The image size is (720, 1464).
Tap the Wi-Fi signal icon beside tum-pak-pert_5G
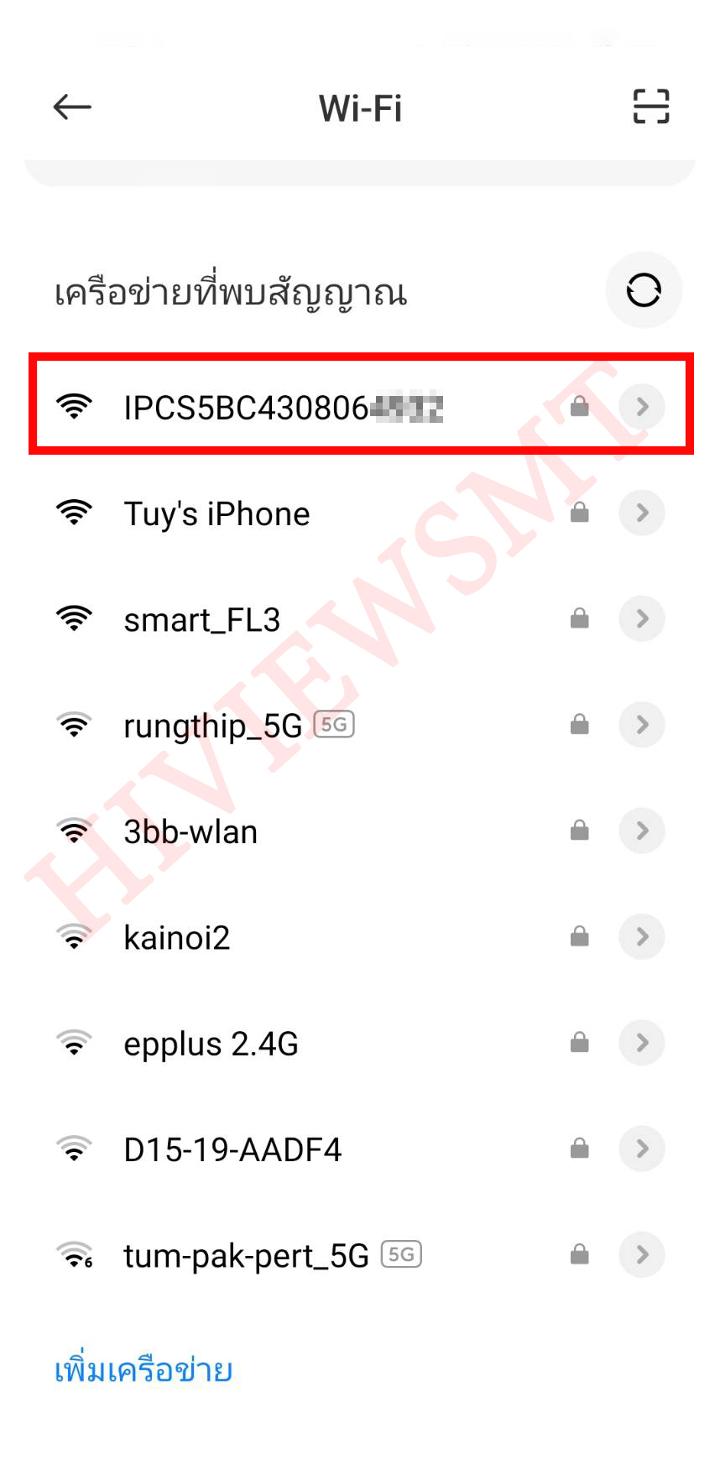point(74,1255)
